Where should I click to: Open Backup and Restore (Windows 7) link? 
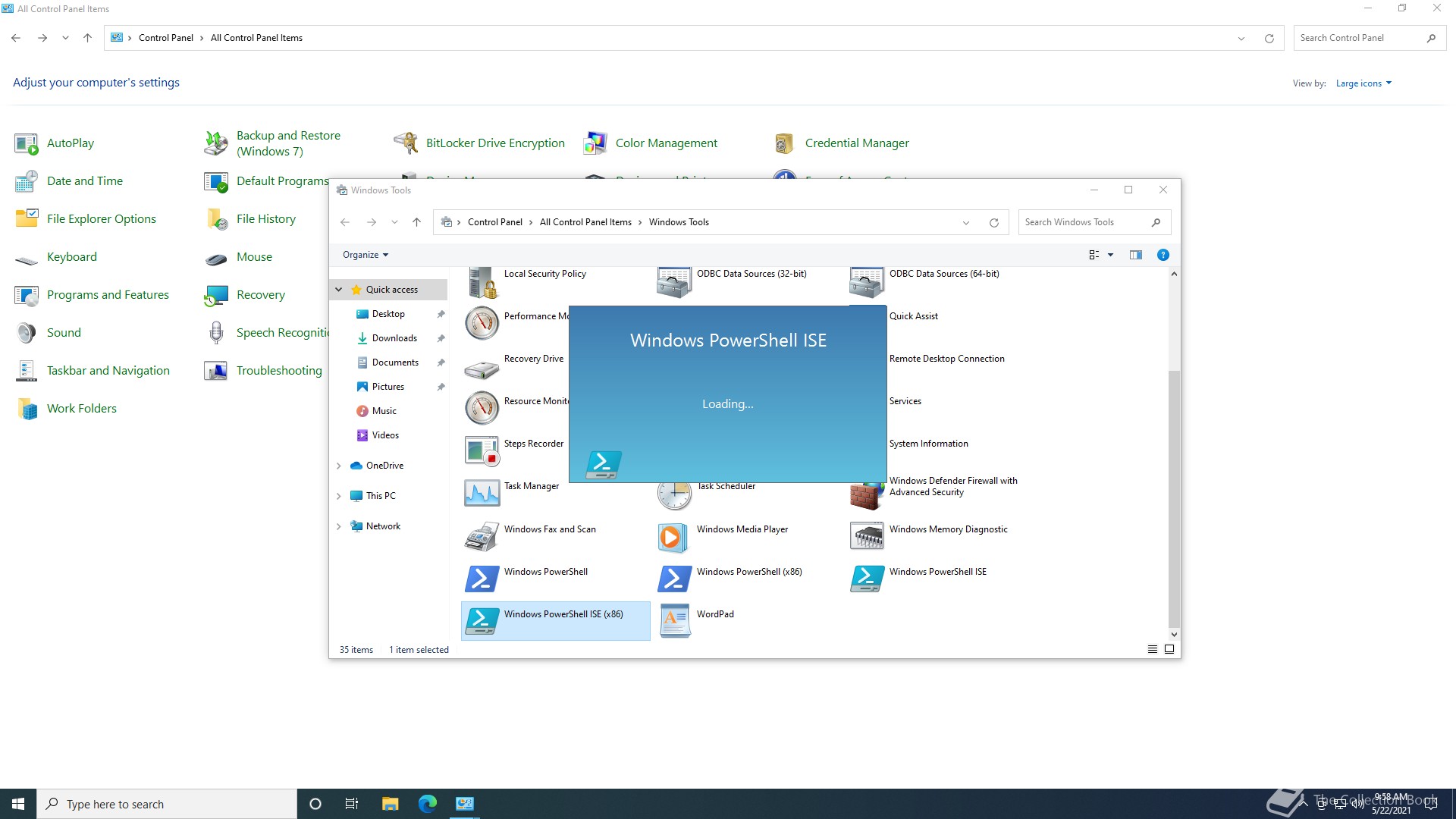(288, 143)
